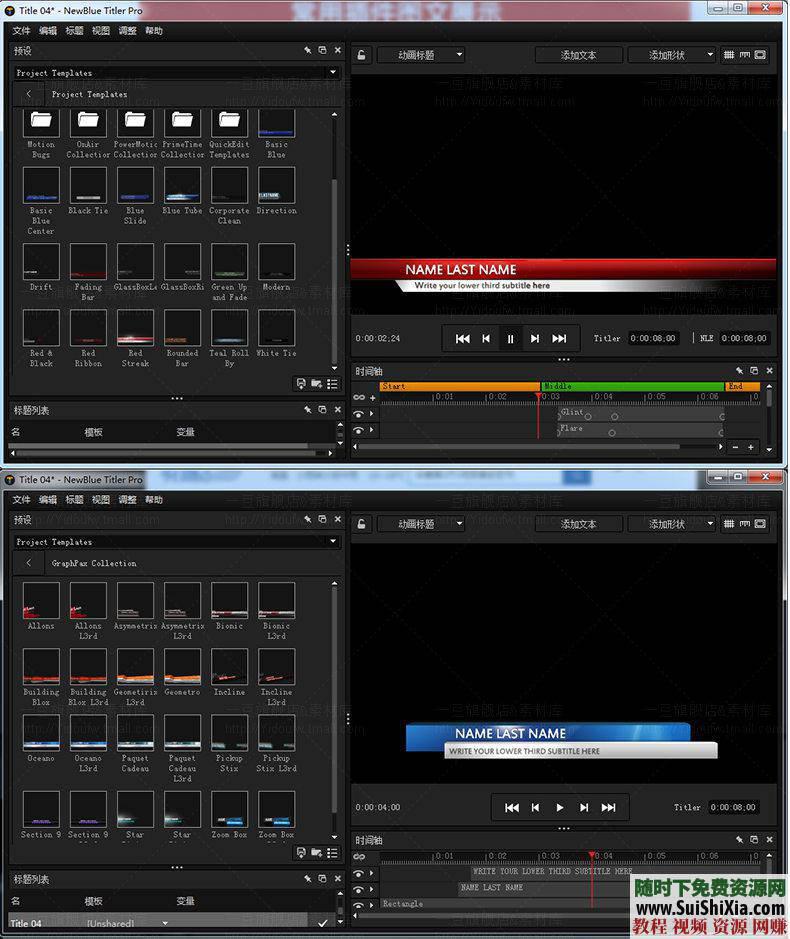Go back from GraphFax Collection using the arrow
The width and height of the screenshot is (790, 939).
click(x=29, y=563)
